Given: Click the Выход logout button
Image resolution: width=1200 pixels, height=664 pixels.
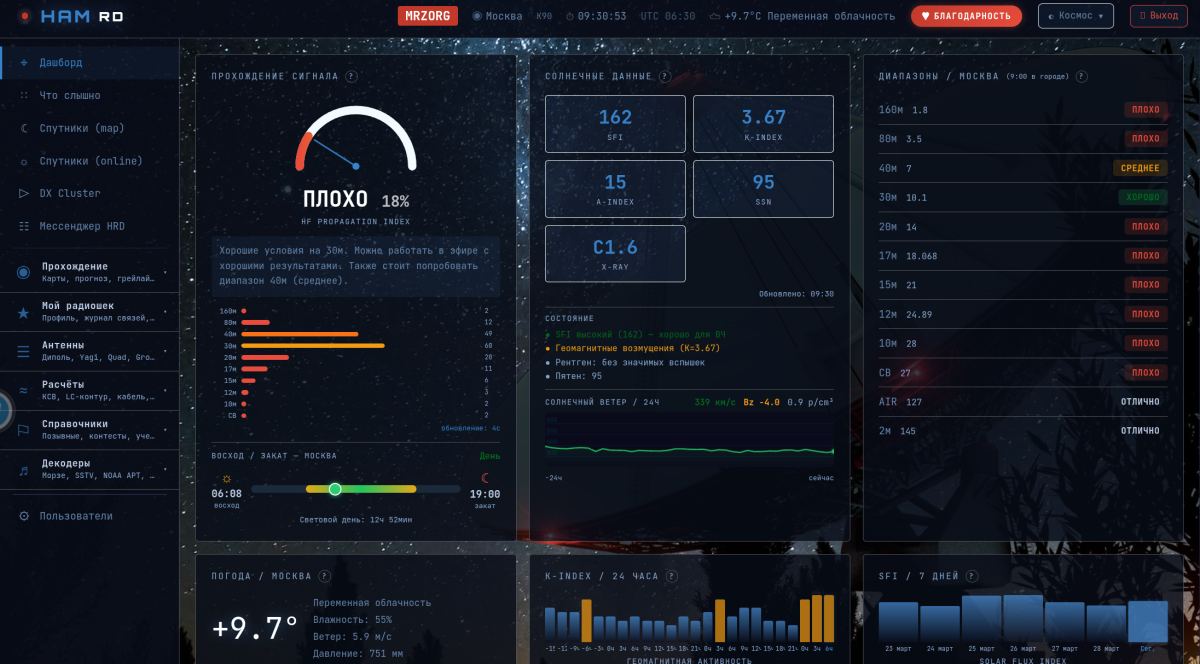Looking at the screenshot, I should [x=1159, y=16].
